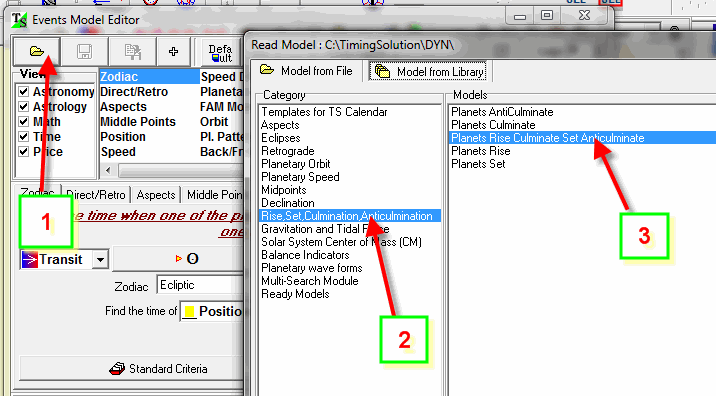The image size is (716, 396).
Task: Open the Find the time of Position dropdown
Action: point(212,311)
